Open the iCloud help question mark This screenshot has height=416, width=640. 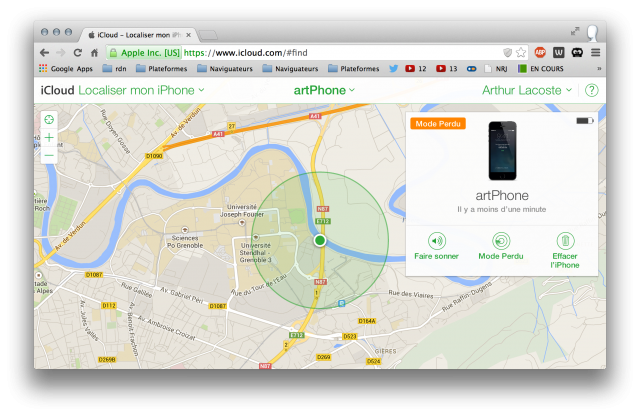[x=591, y=90]
